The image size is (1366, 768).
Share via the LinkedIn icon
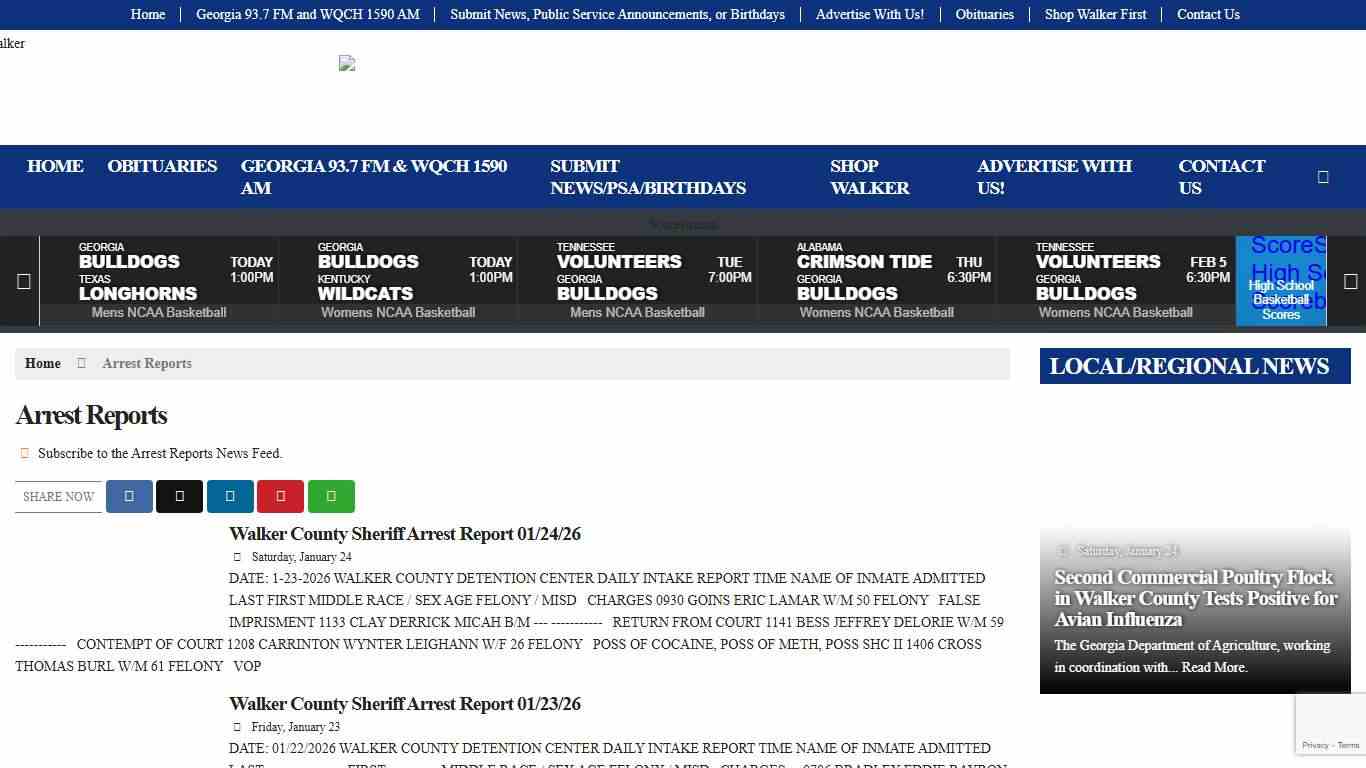point(230,496)
